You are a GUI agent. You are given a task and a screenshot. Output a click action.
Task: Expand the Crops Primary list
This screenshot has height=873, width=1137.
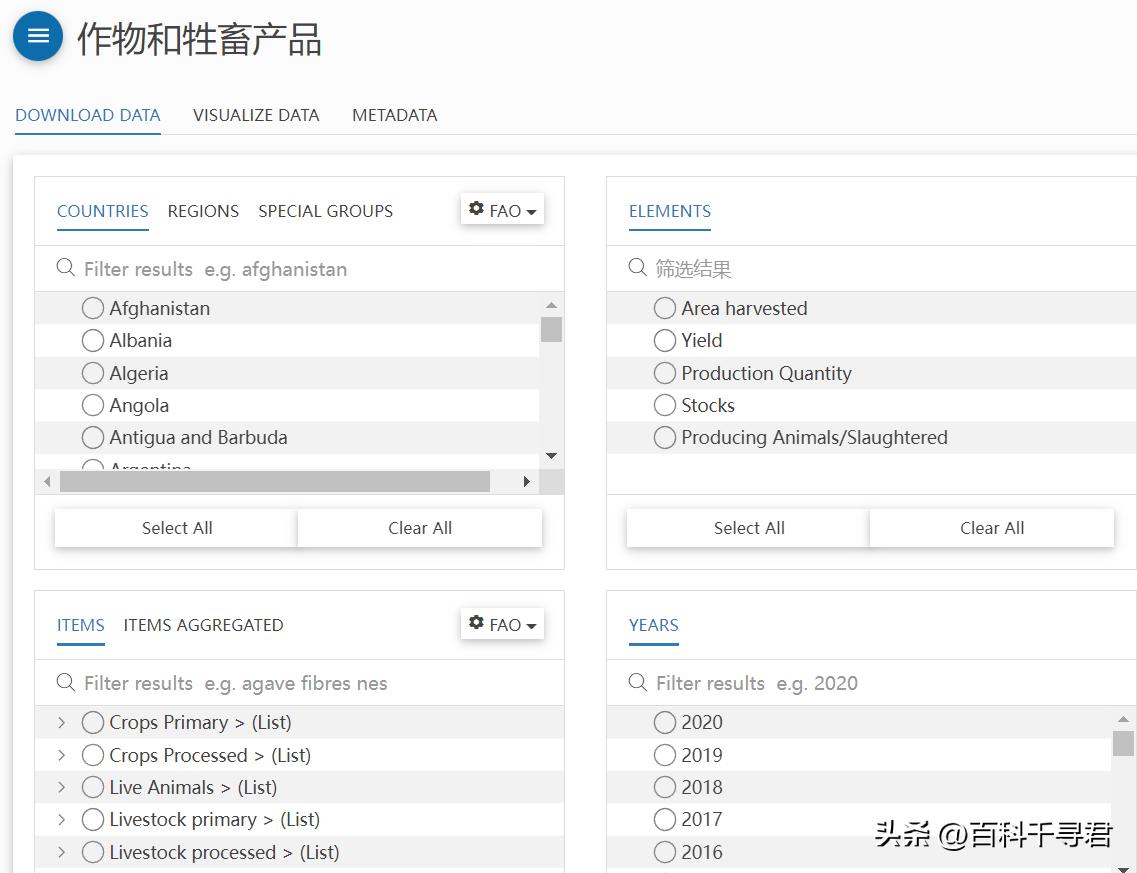tap(61, 722)
